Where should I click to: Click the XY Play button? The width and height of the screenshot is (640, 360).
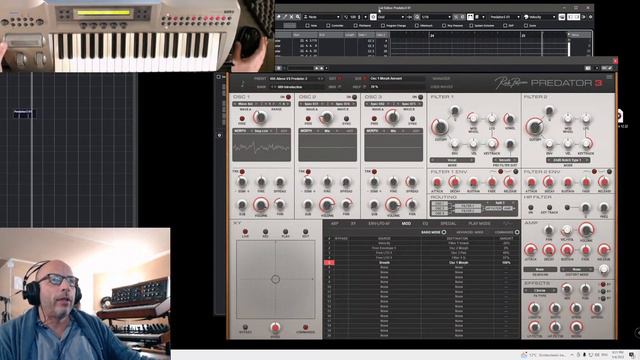click(285, 232)
